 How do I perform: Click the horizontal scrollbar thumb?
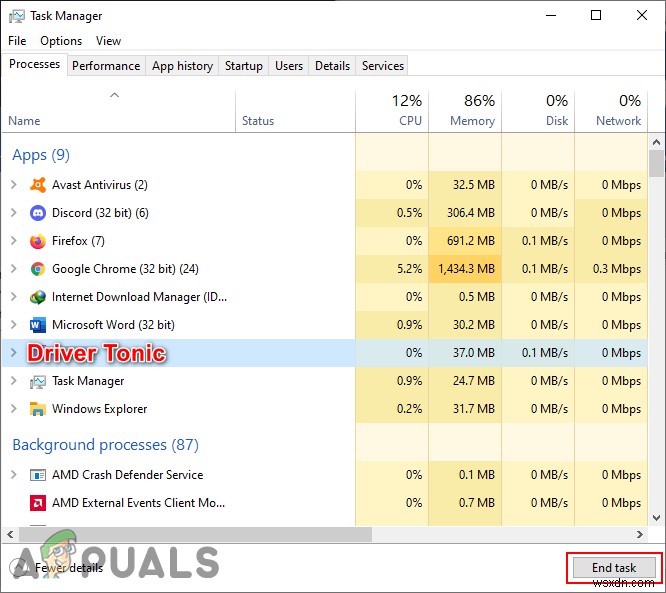coord(195,534)
